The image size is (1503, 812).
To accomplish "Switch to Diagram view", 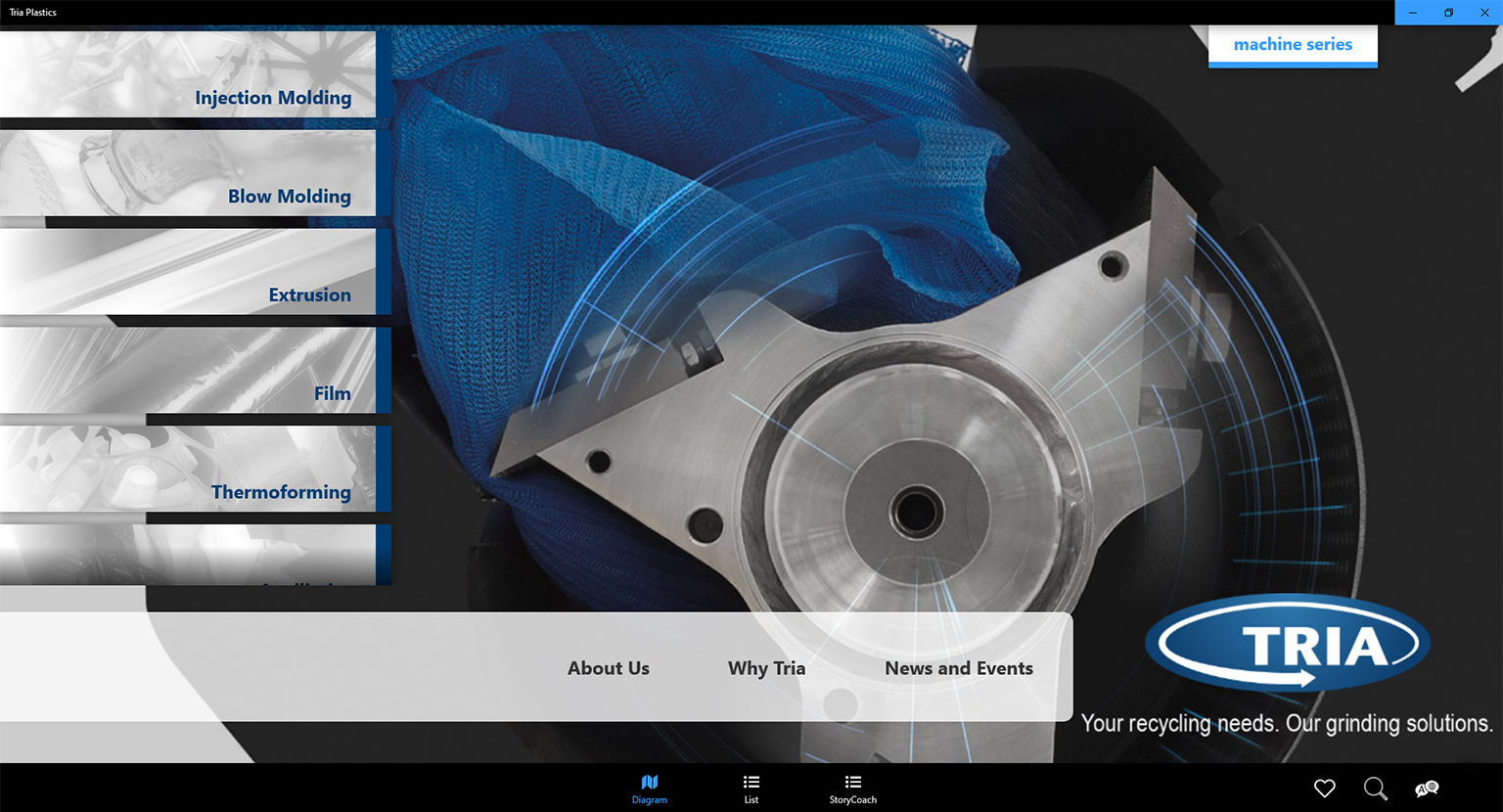I will (x=650, y=789).
